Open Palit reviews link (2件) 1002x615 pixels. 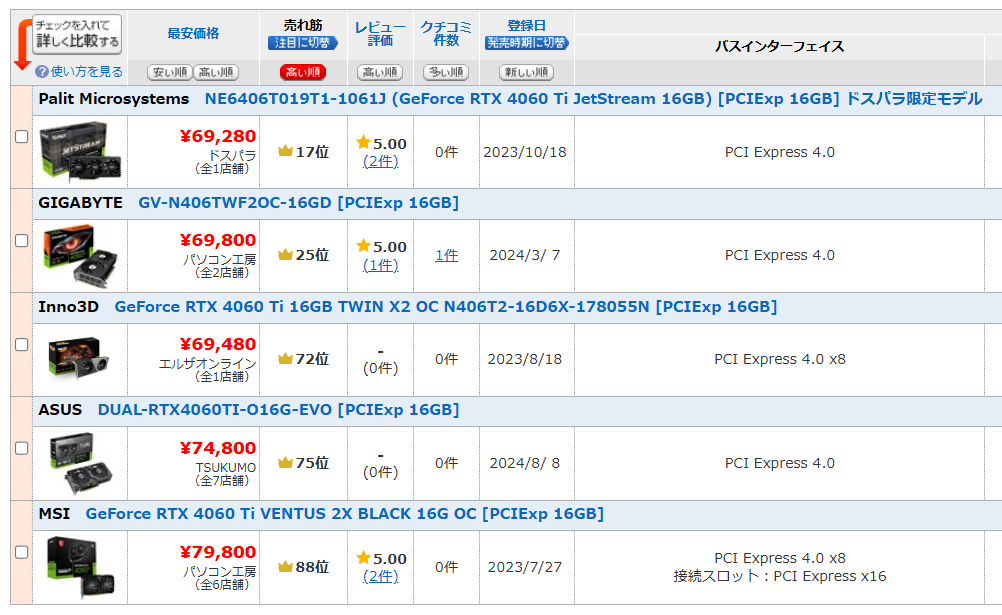tap(381, 162)
